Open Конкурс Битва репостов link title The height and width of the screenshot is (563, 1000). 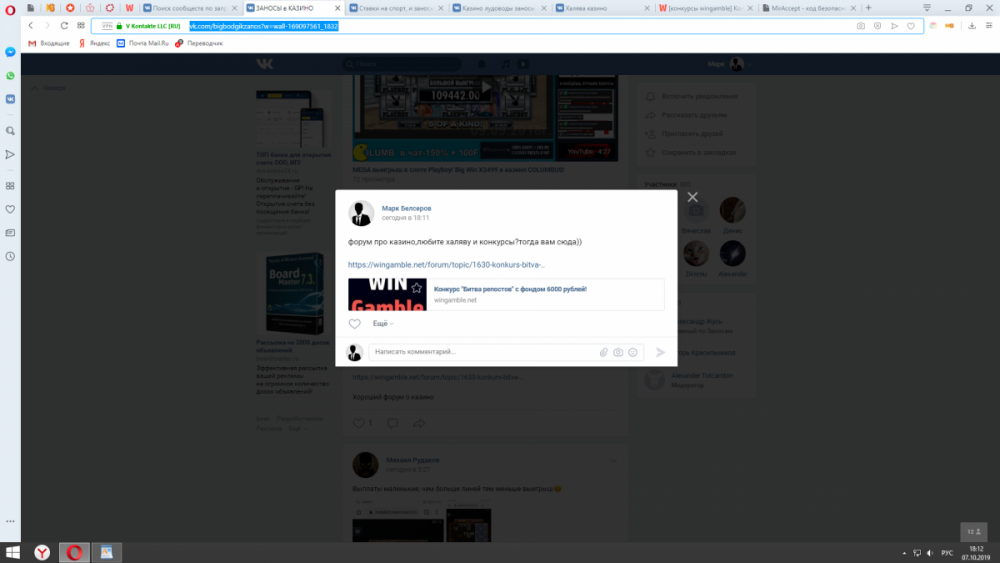point(510,289)
